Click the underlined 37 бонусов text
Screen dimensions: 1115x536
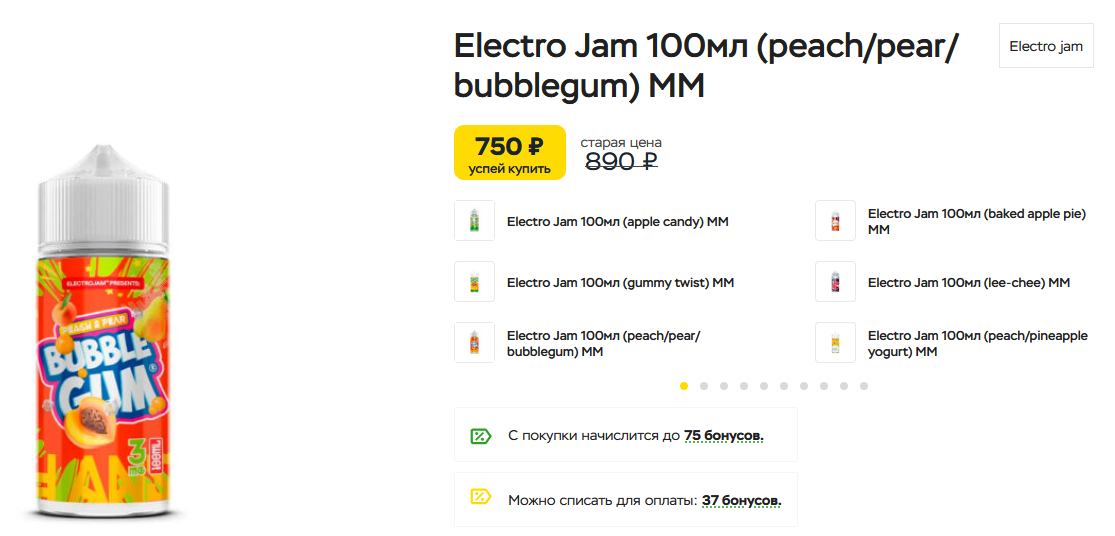point(741,499)
